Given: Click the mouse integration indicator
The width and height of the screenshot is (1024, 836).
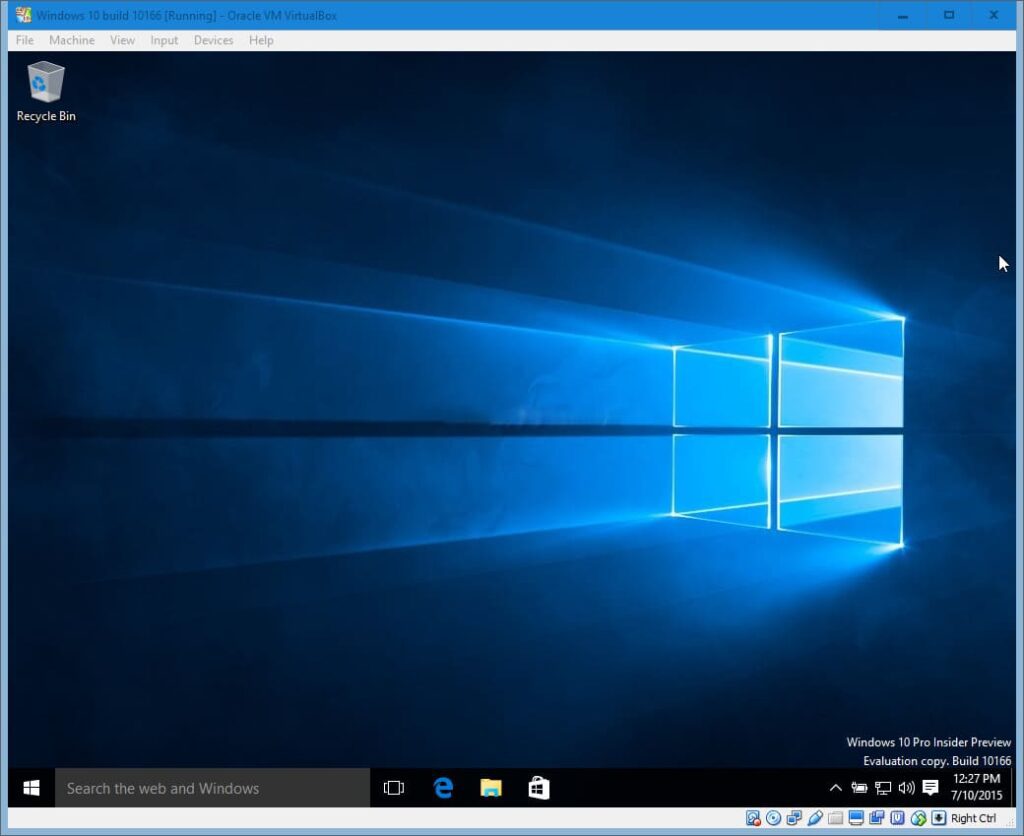Looking at the screenshot, I should [918, 818].
